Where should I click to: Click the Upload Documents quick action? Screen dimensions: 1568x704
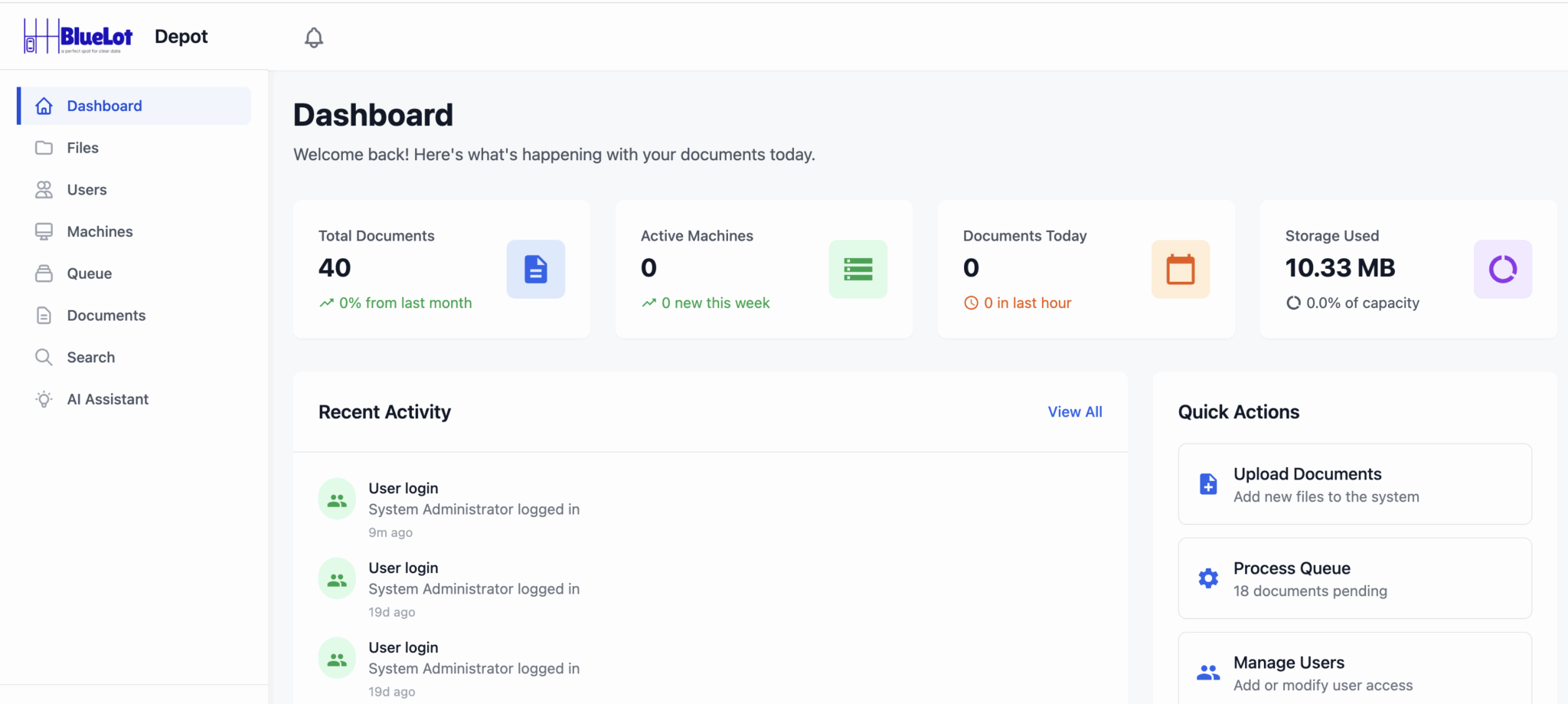(x=1354, y=484)
